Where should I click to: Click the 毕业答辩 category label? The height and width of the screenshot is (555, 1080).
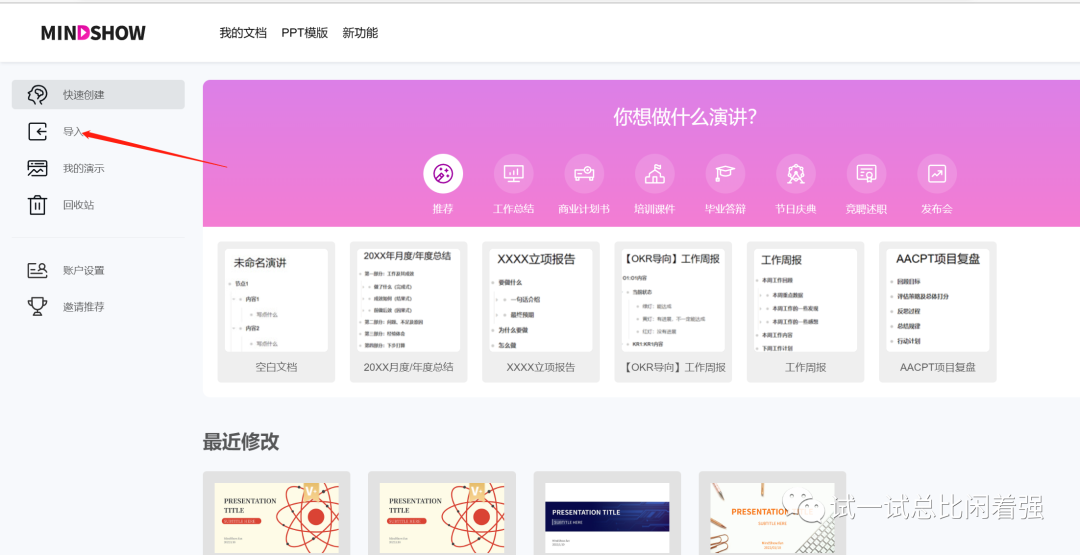point(725,209)
